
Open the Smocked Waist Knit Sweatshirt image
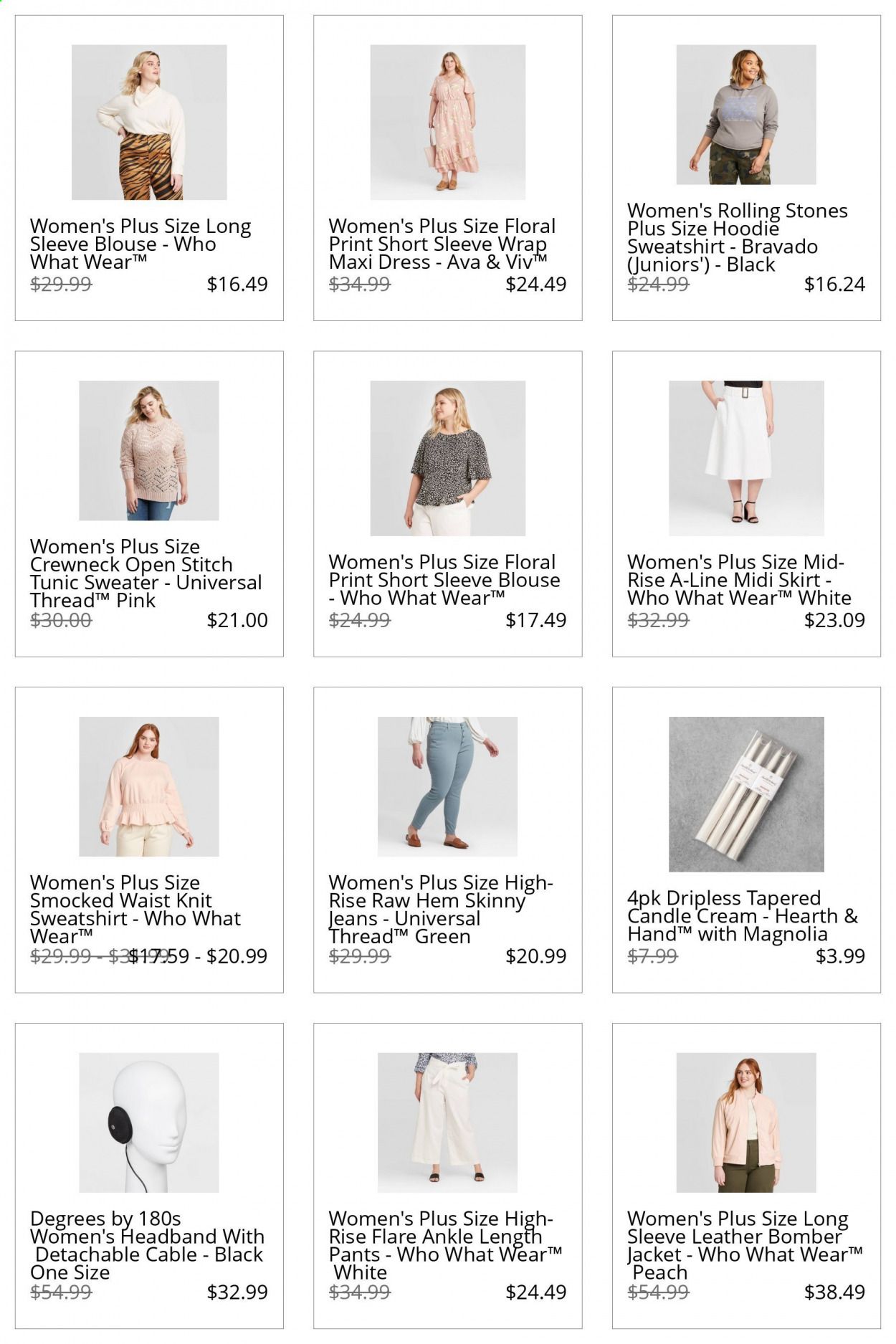(x=149, y=786)
